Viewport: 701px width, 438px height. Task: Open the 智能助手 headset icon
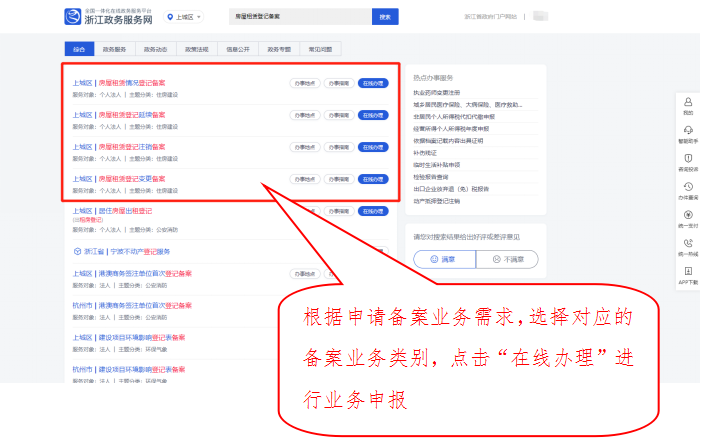click(688, 130)
